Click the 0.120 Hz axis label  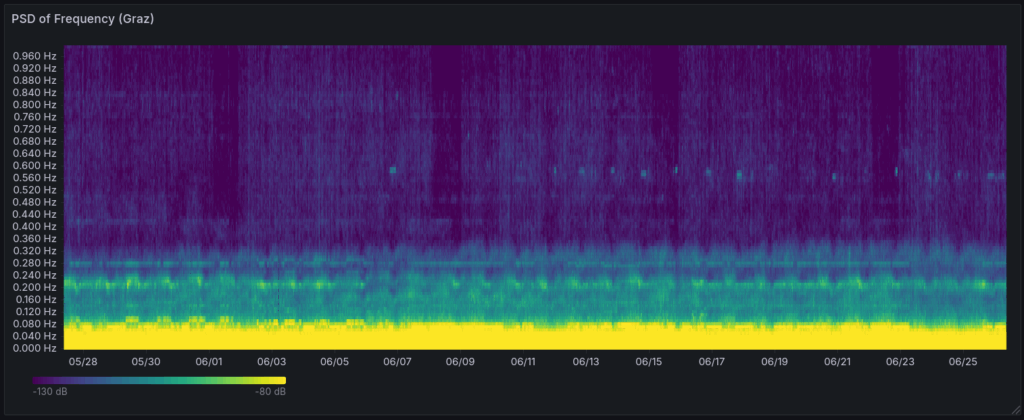click(35, 312)
